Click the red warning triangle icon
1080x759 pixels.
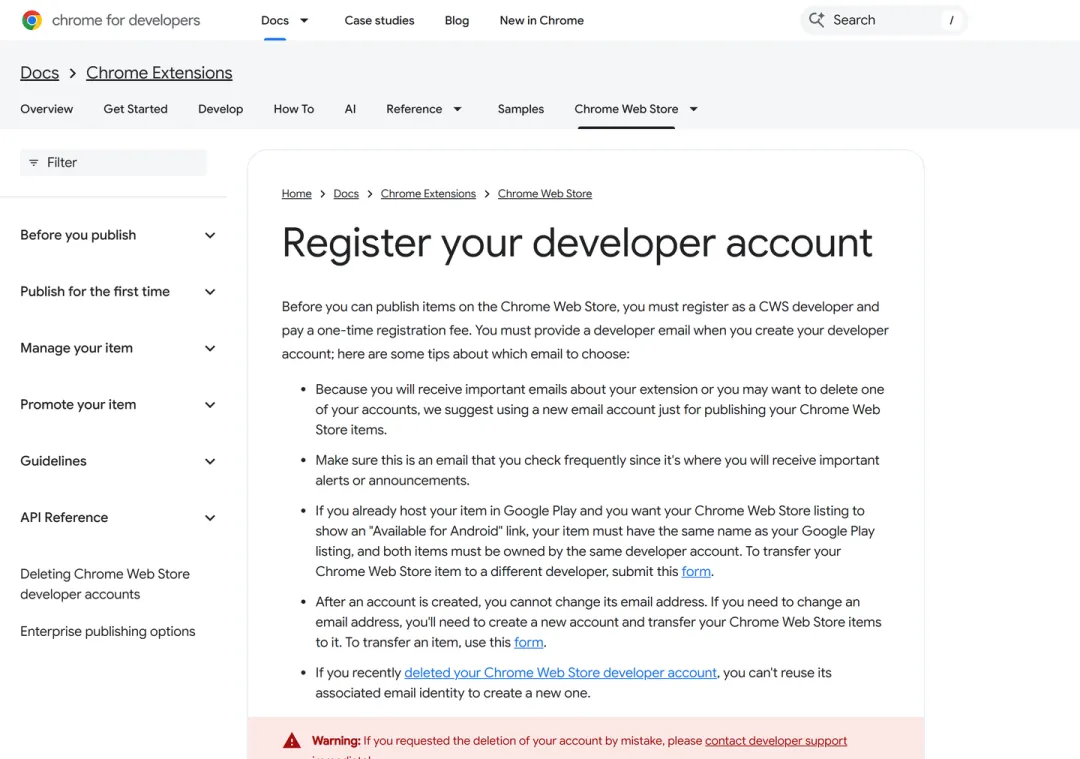[x=292, y=740]
